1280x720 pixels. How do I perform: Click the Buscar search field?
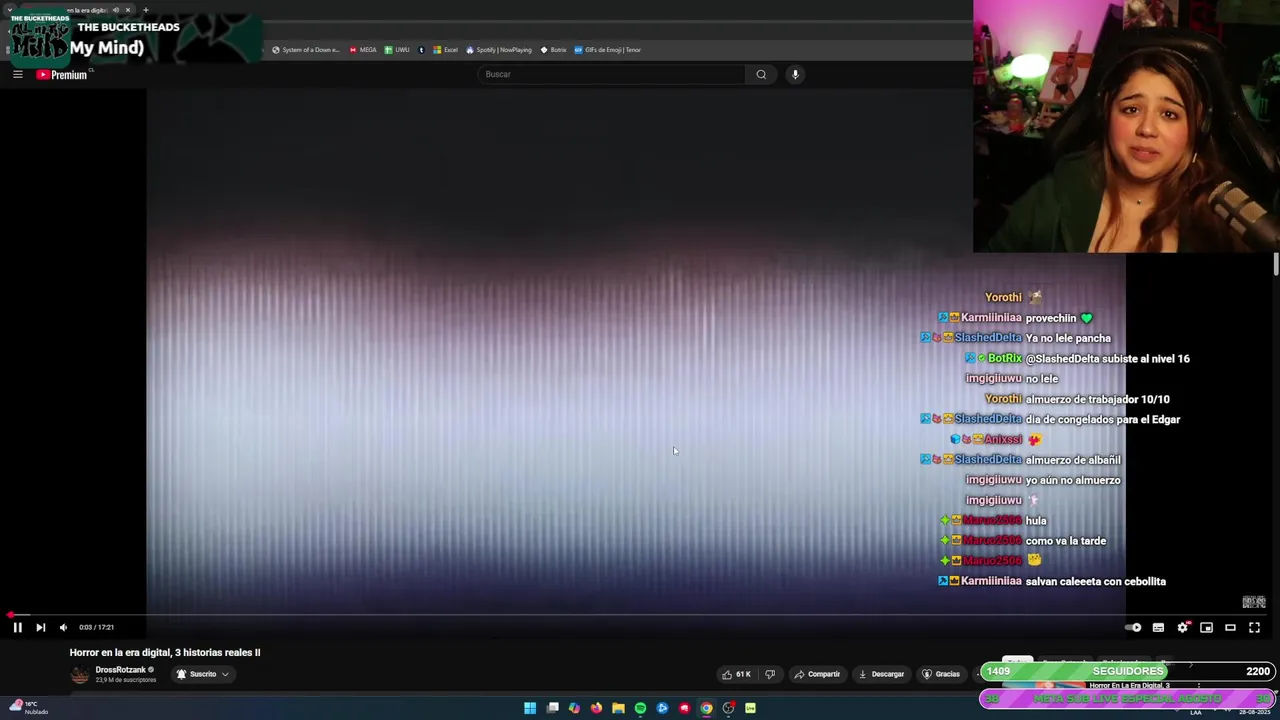tap(611, 74)
